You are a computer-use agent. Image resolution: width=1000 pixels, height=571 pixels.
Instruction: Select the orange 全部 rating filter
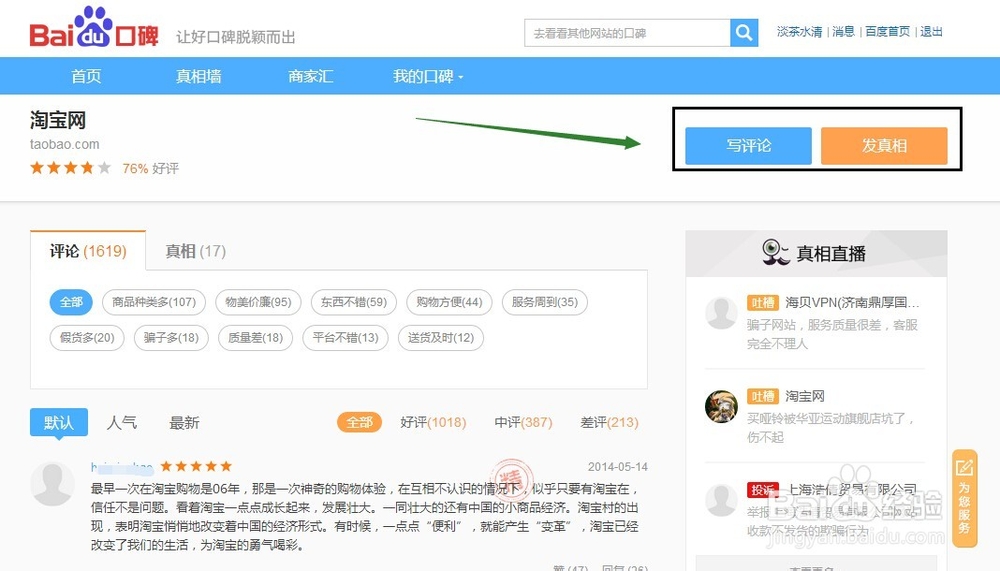359,422
